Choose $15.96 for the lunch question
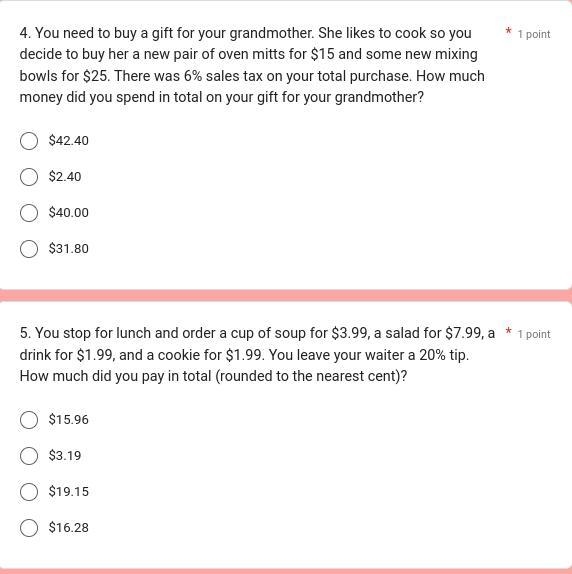Viewport: 572px width, 574px height. click(x=29, y=420)
